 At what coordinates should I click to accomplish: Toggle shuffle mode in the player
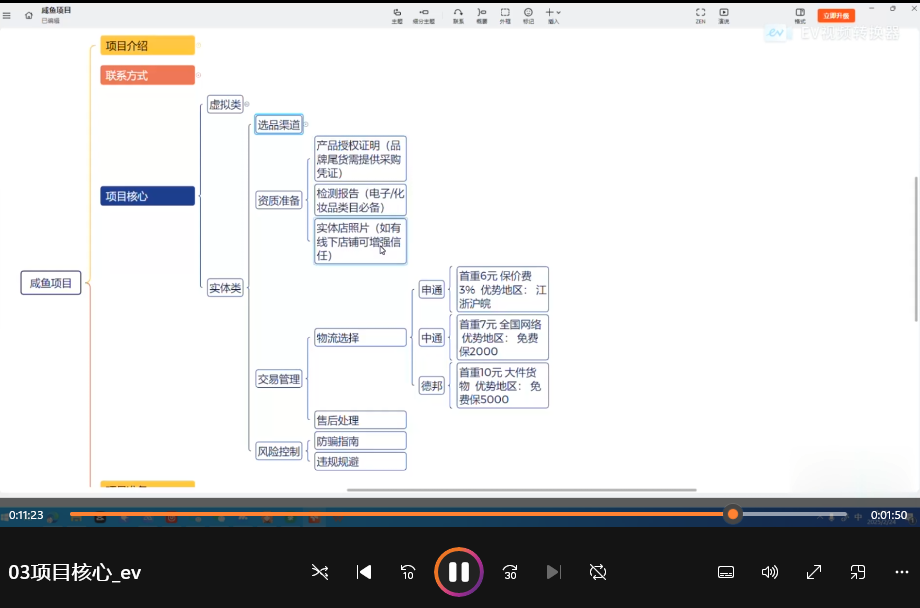320,572
